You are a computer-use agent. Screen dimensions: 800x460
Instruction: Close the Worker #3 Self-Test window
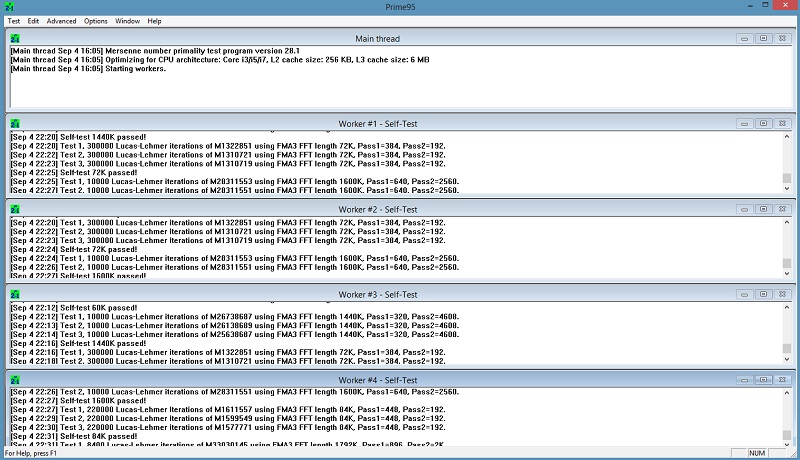tap(782, 294)
